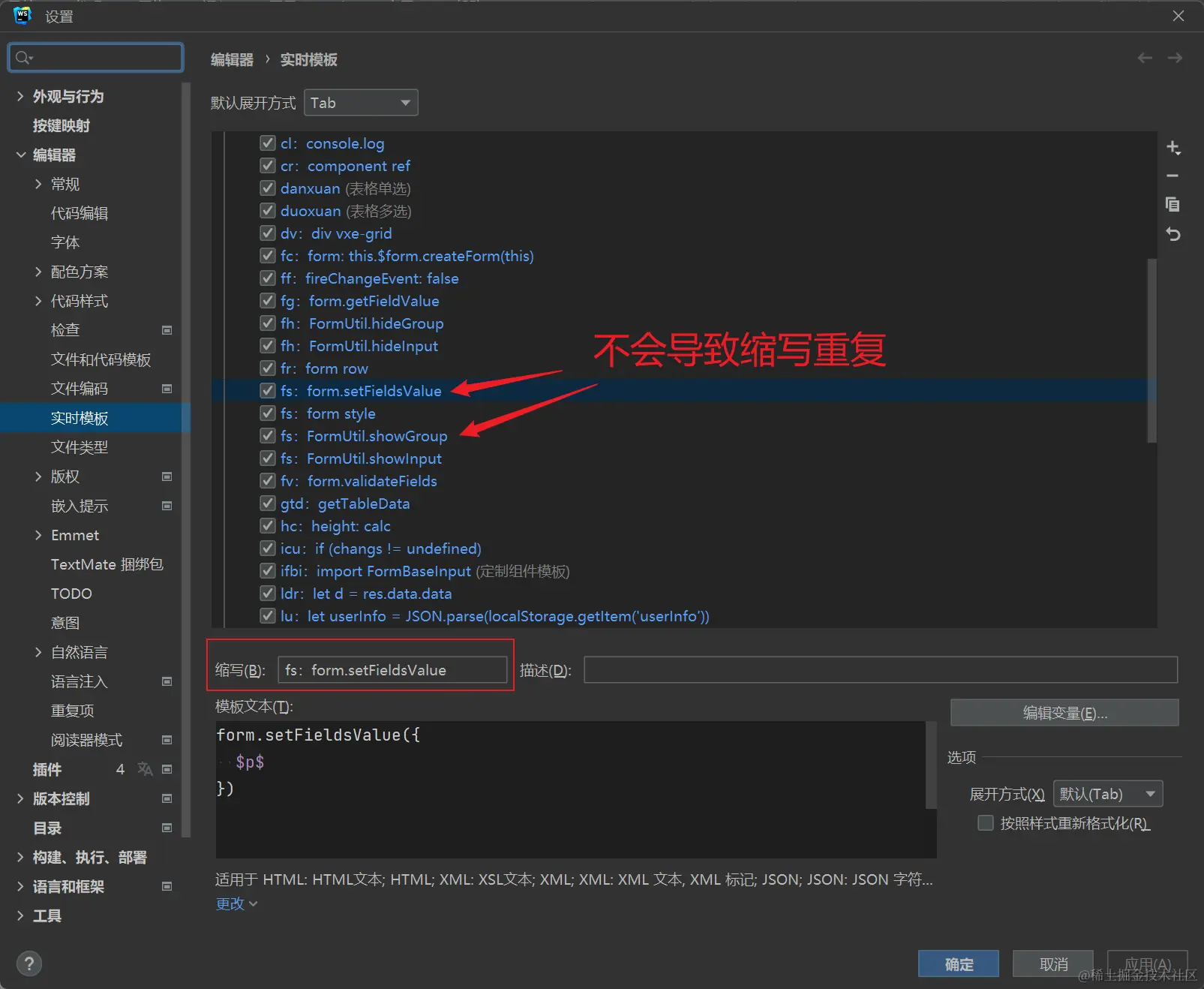Expand the 工具 tree node
Image resolution: width=1204 pixels, height=989 pixels.
pos(20,915)
